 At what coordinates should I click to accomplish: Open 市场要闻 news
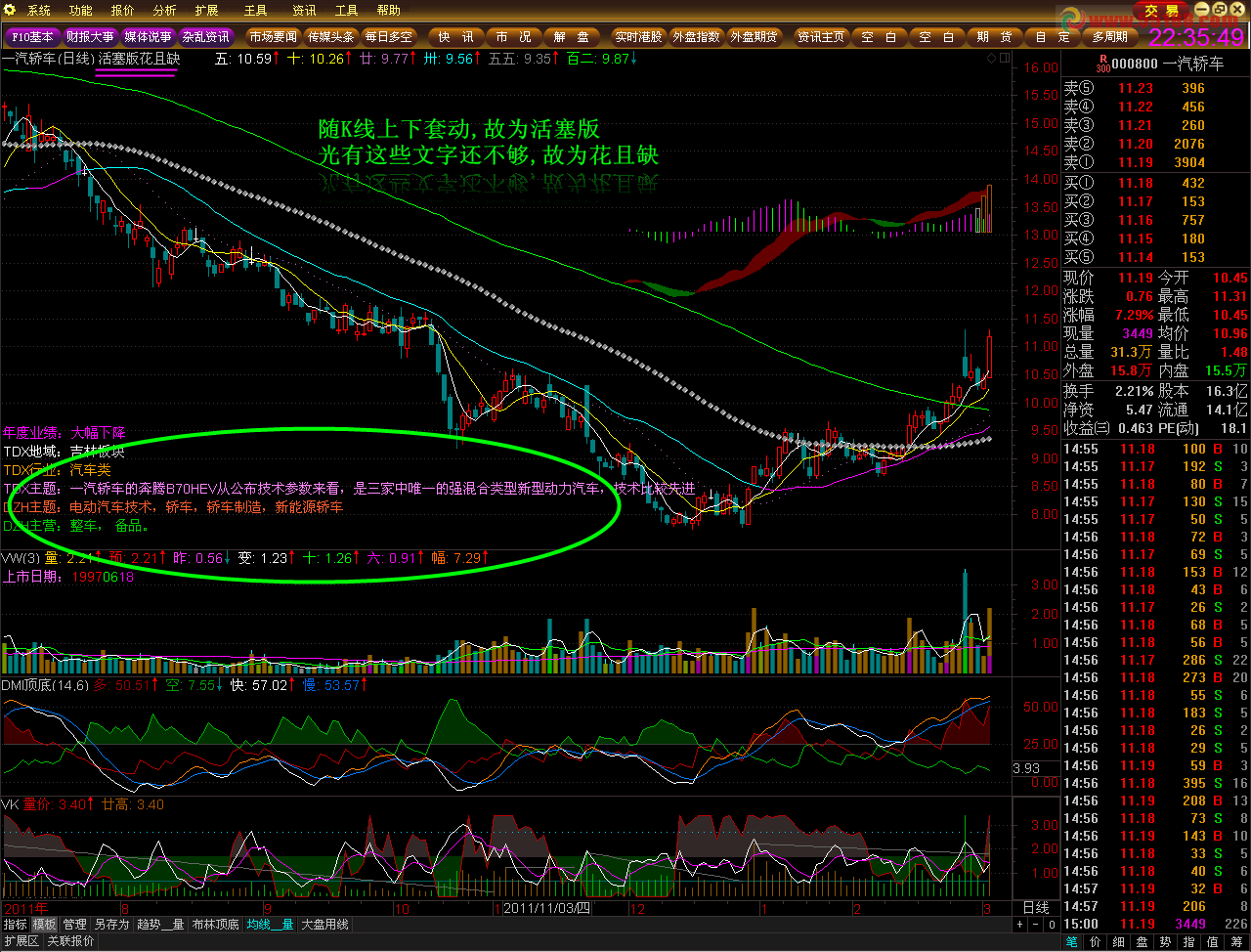(x=273, y=37)
